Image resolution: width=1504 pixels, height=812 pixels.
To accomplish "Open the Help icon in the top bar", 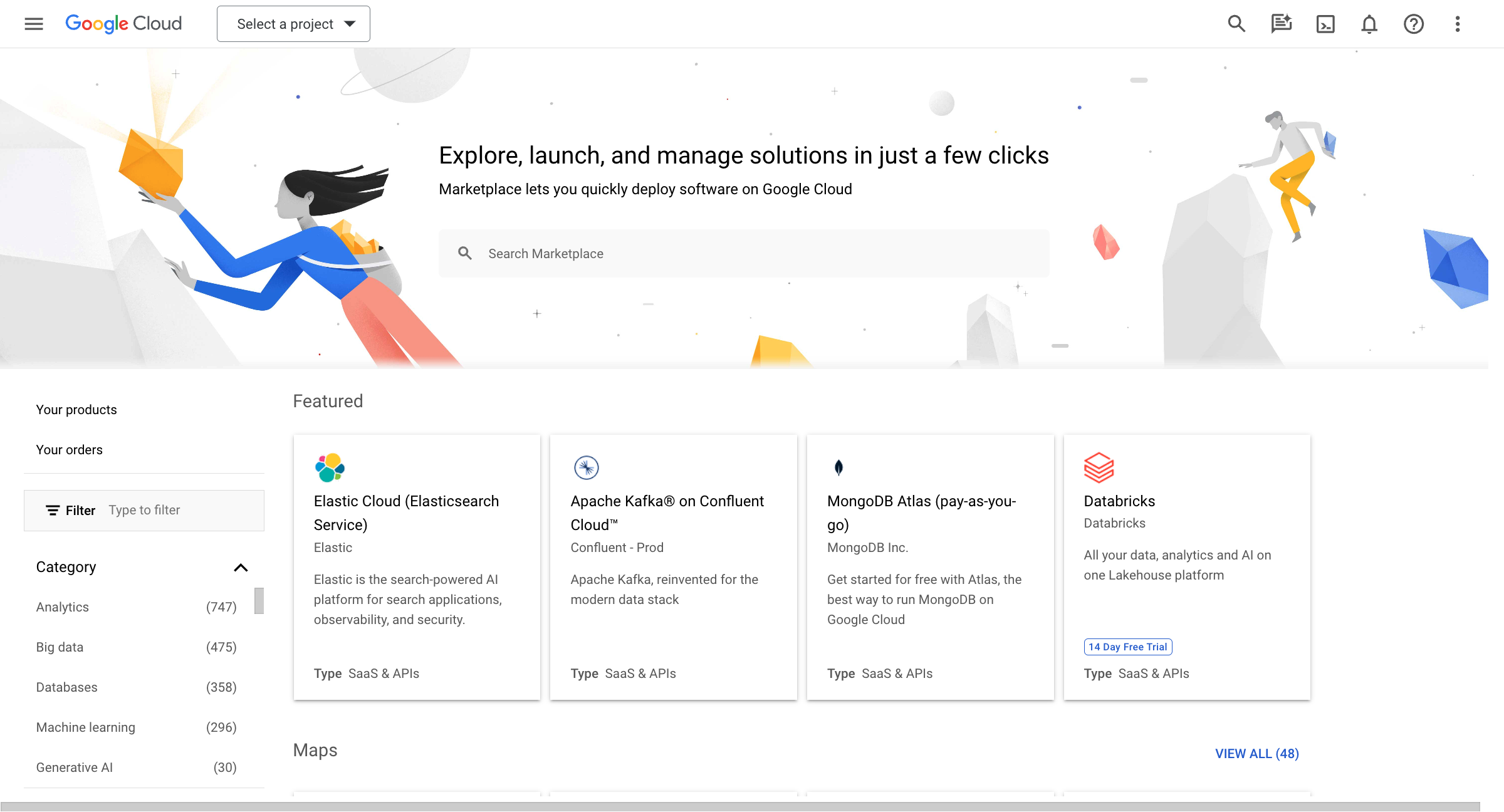I will (1414, 24).
